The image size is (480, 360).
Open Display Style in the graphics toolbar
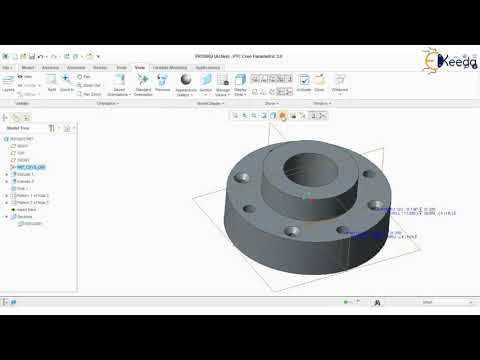tap(273, 116)
